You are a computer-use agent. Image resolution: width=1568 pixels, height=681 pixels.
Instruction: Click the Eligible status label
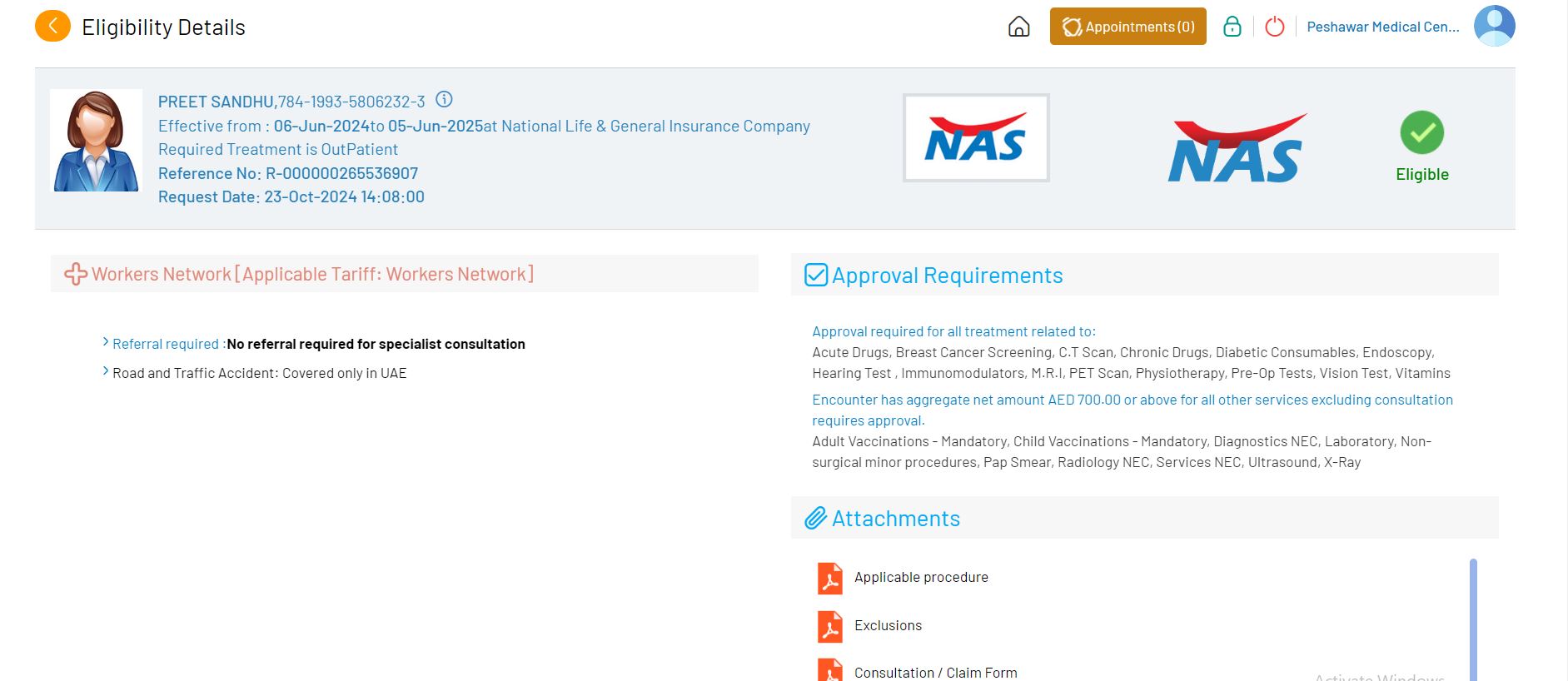[1422, 174]
